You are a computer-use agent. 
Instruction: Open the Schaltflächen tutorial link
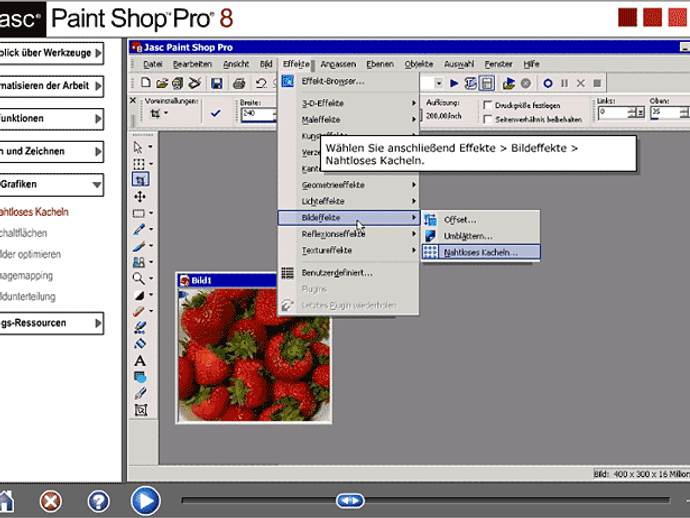click(24, 233)
